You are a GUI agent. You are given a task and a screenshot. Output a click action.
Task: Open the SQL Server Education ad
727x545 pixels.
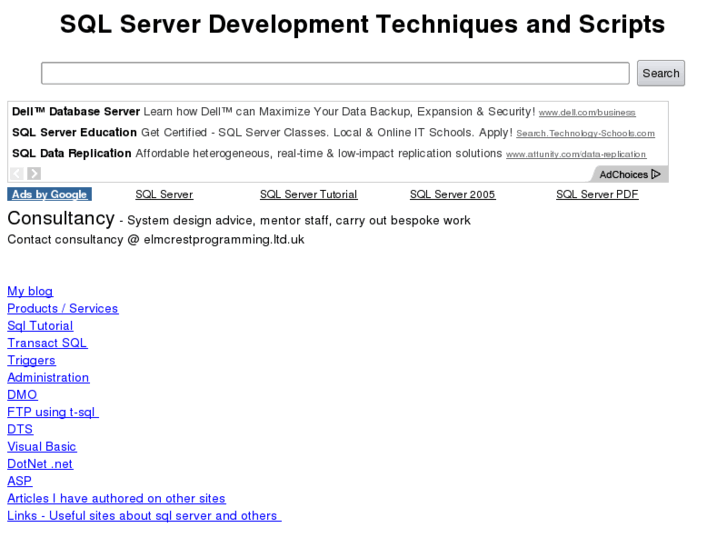(x=74, y=132)
